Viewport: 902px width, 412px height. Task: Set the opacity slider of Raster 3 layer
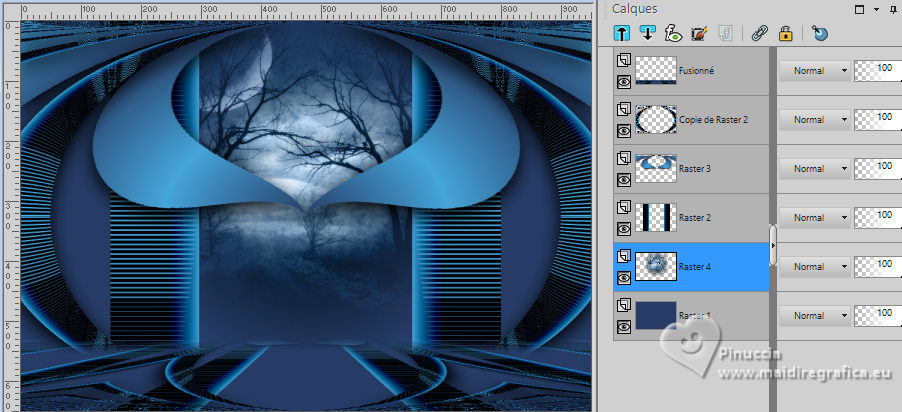point(878,169)
